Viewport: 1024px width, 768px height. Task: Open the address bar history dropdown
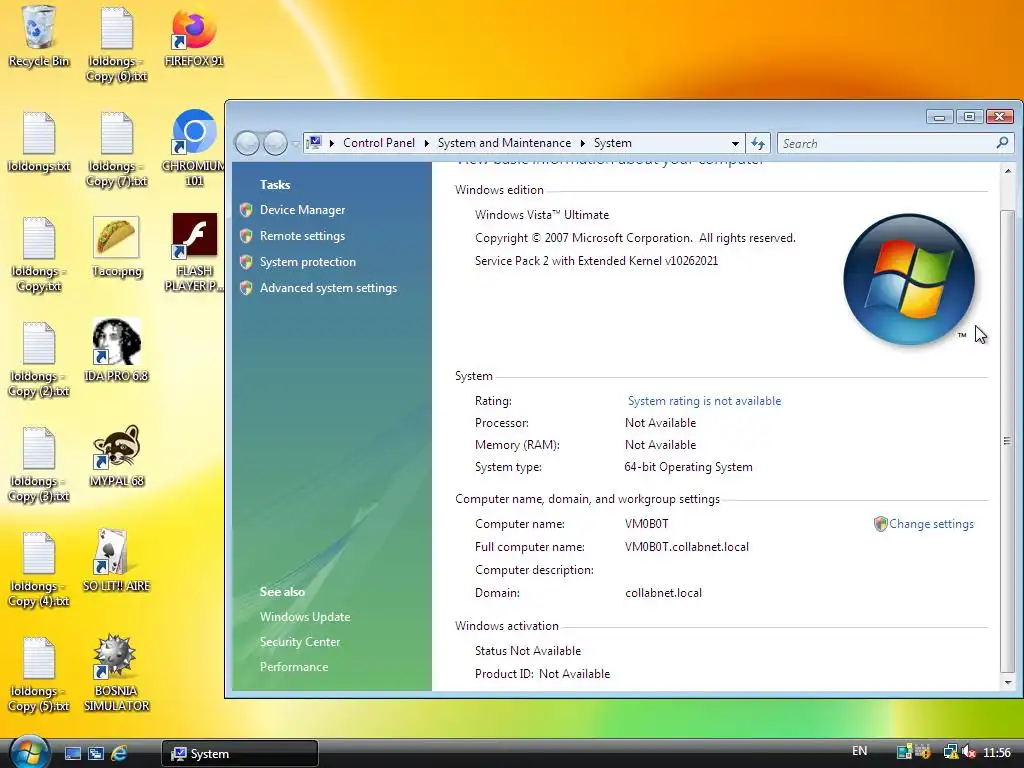(735, 143)
